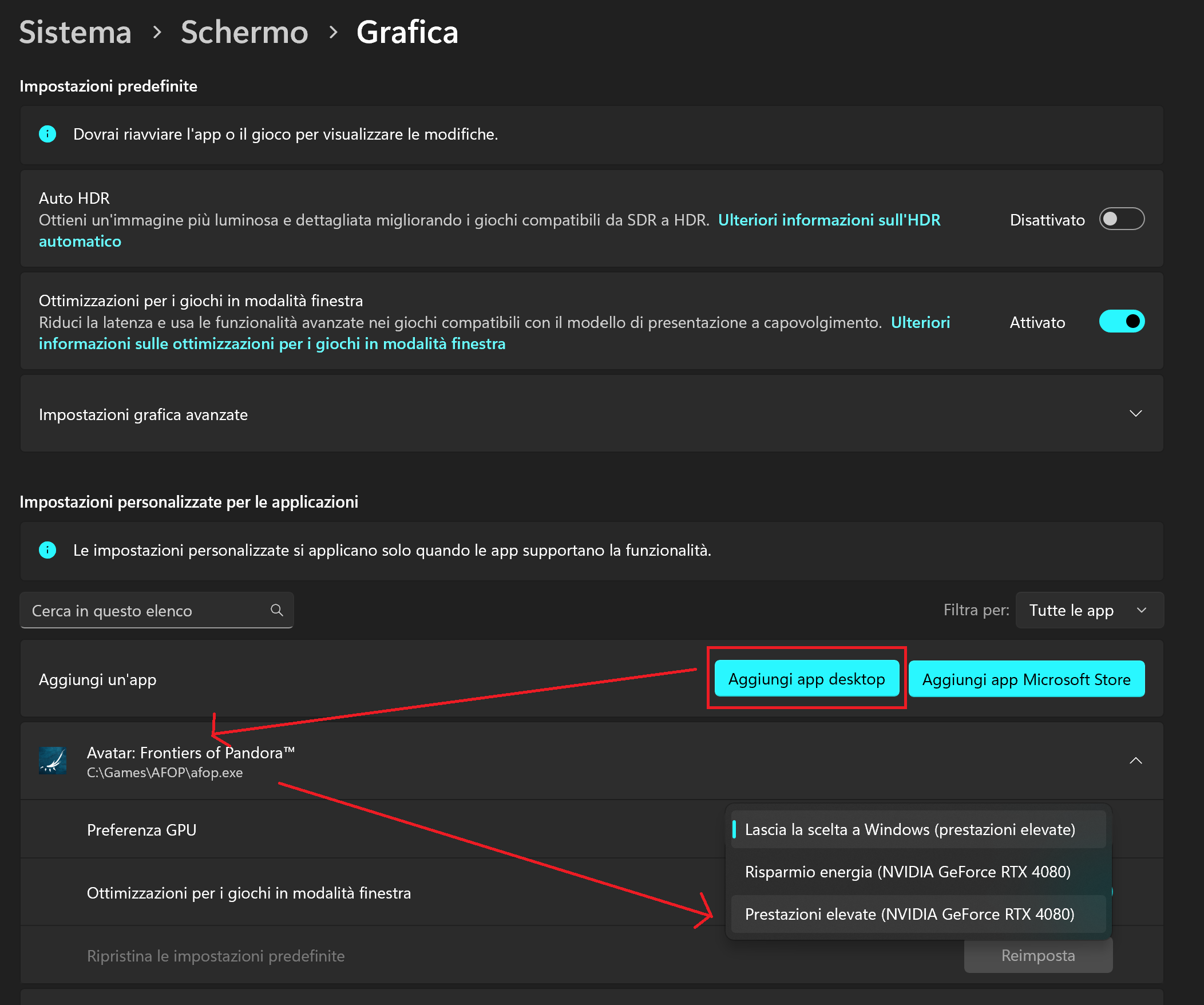1204x1005 pixels.
Task: Click the info icon beside custom settings notice
Action: point(47,551)
